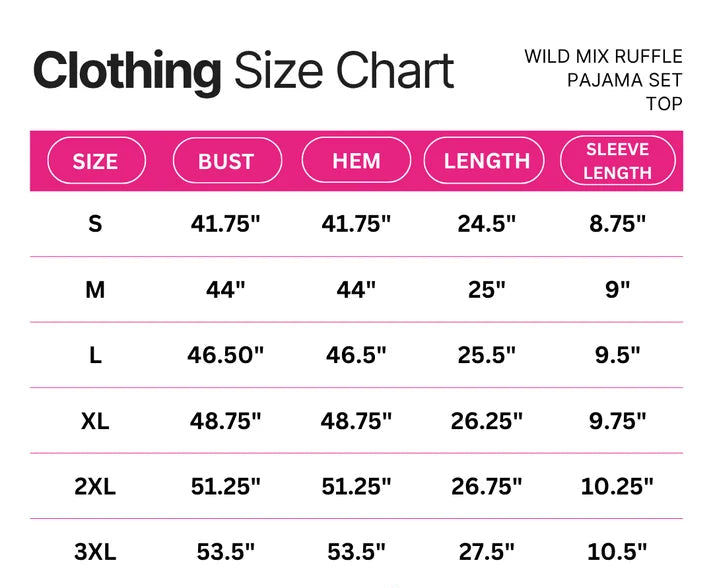
Task: Click the 10.25" sleeve length value
Action: (x=617, y=486)
